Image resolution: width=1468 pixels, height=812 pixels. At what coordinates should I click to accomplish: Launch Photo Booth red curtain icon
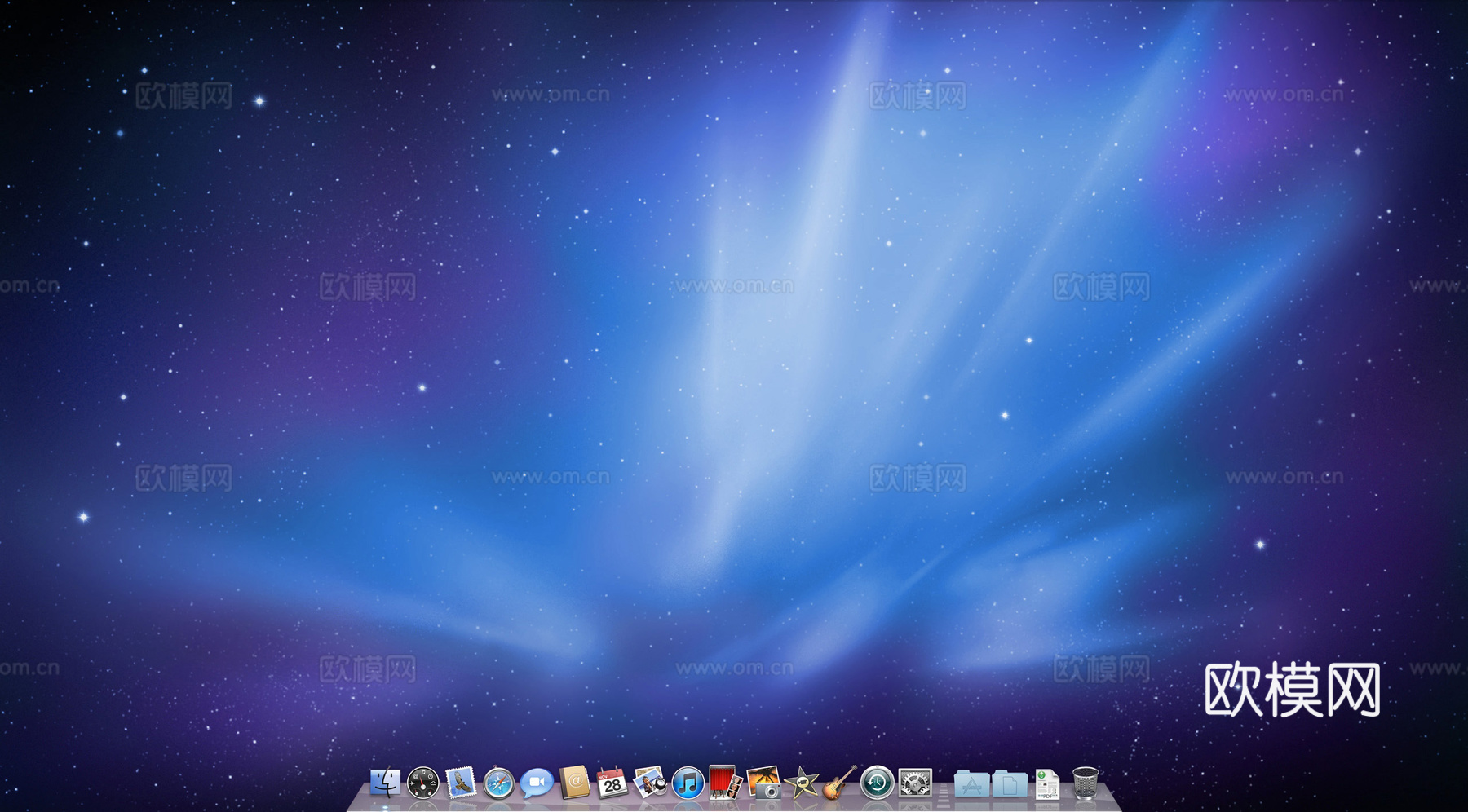pos(726,783)
